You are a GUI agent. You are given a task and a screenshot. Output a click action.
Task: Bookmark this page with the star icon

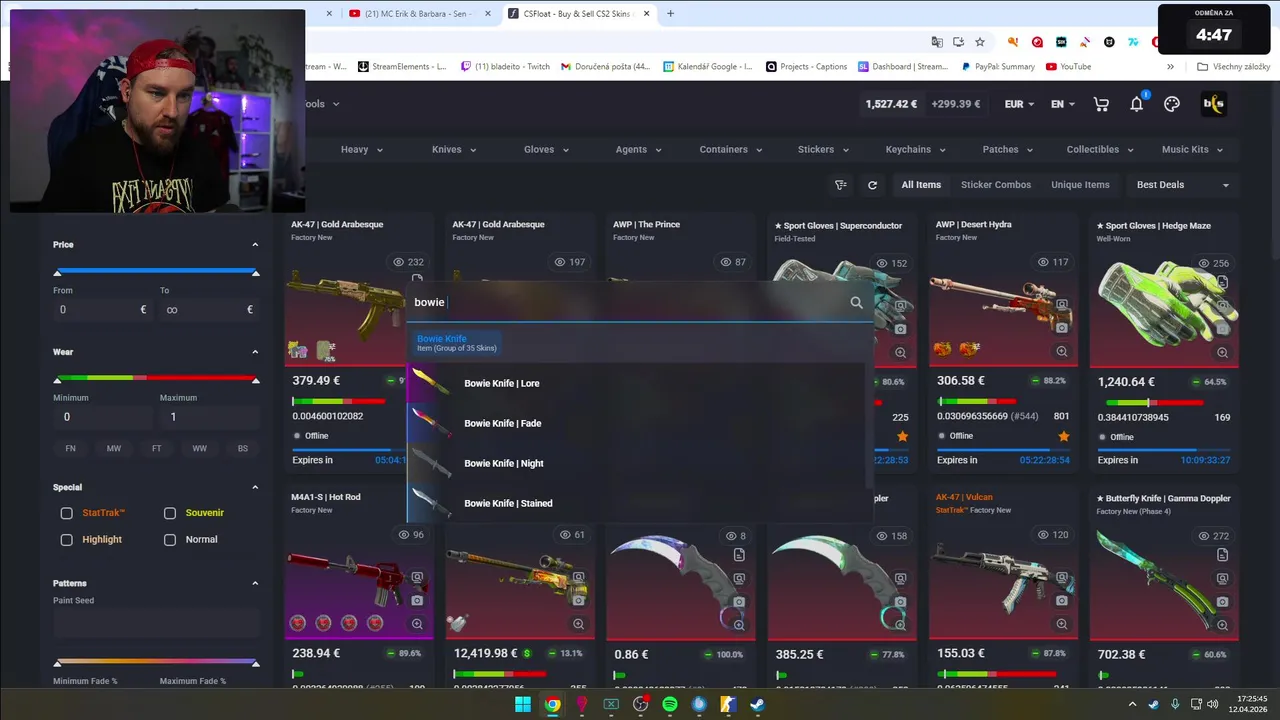tap(980, 42)
